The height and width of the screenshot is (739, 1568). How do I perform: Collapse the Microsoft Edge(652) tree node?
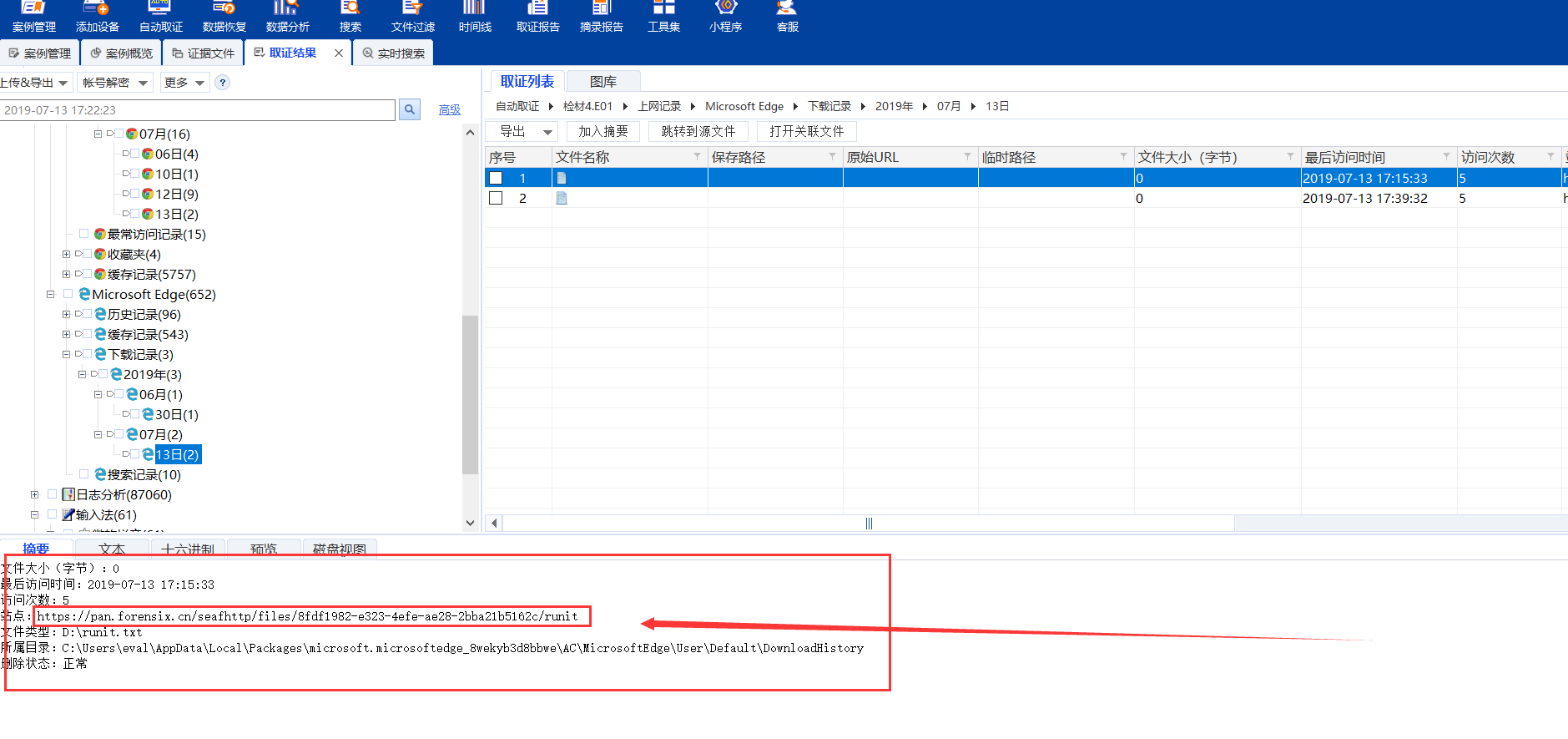(50, 294)
